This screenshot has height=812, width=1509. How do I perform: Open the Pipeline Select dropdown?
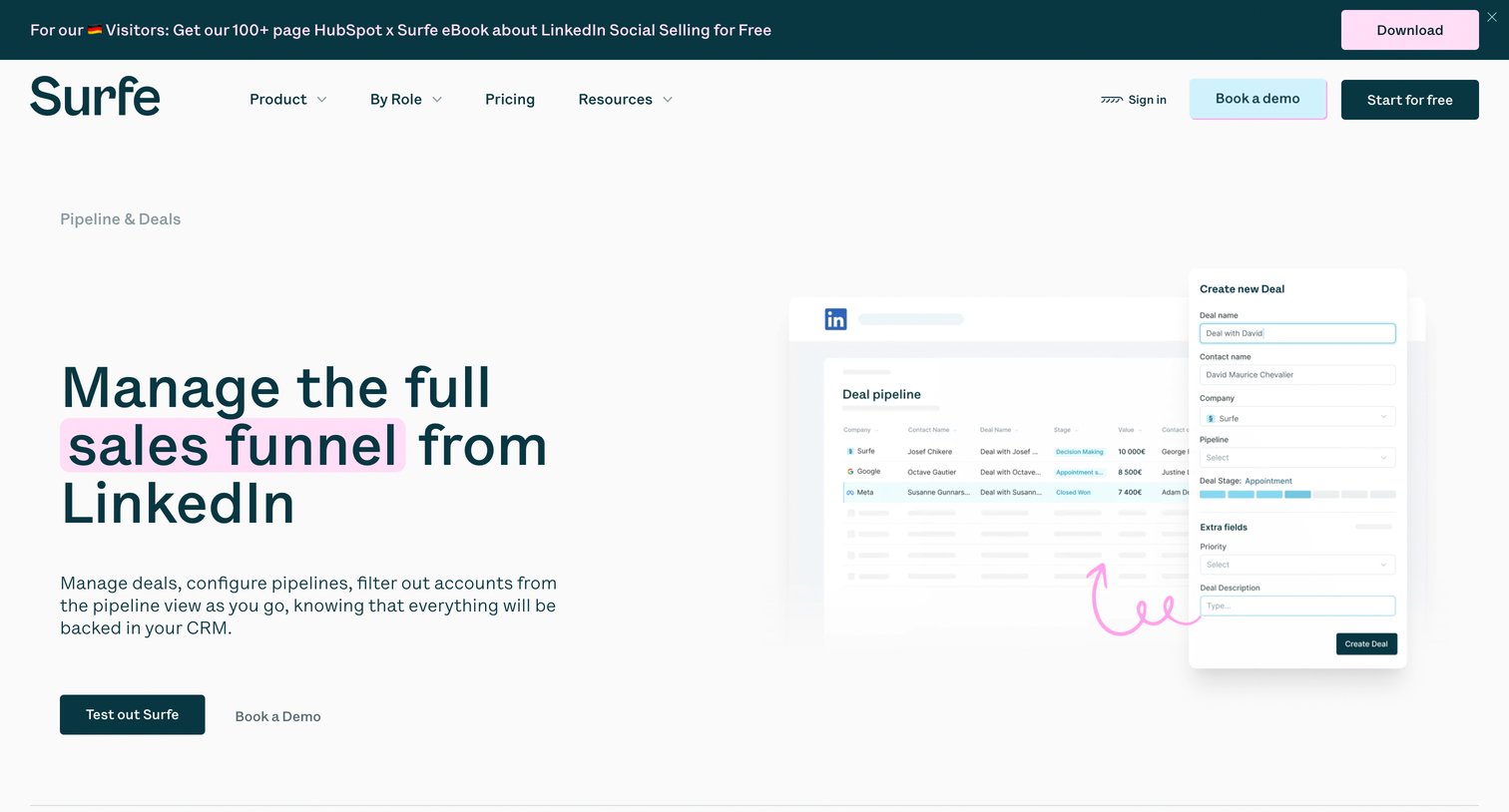click(x=1297, y=458)
